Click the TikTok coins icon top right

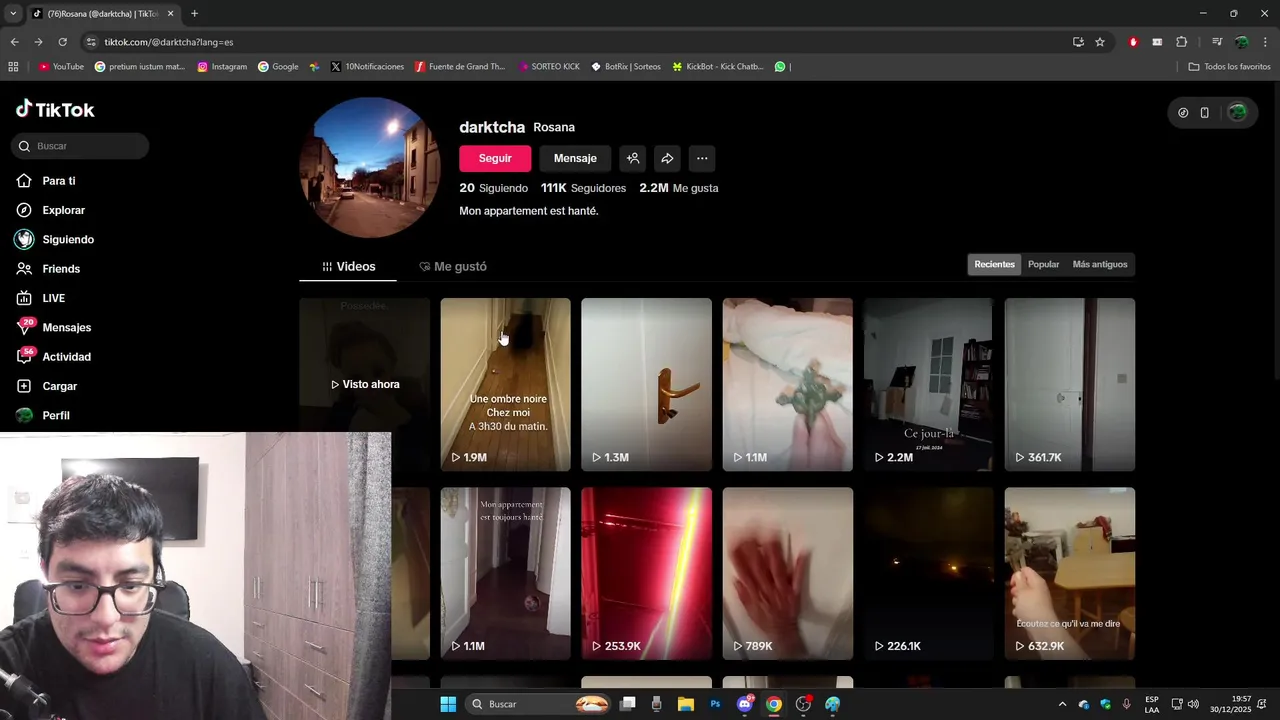point(1183,112)
